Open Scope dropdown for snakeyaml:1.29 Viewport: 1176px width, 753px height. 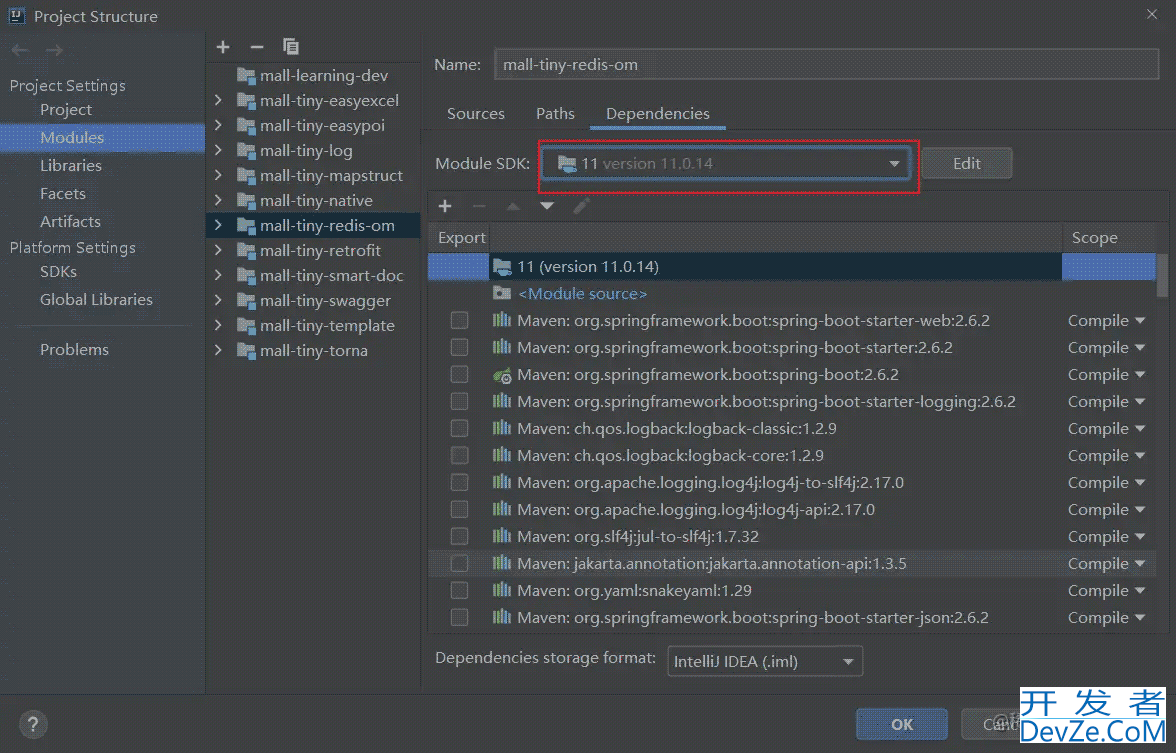tap(1106, 590)
